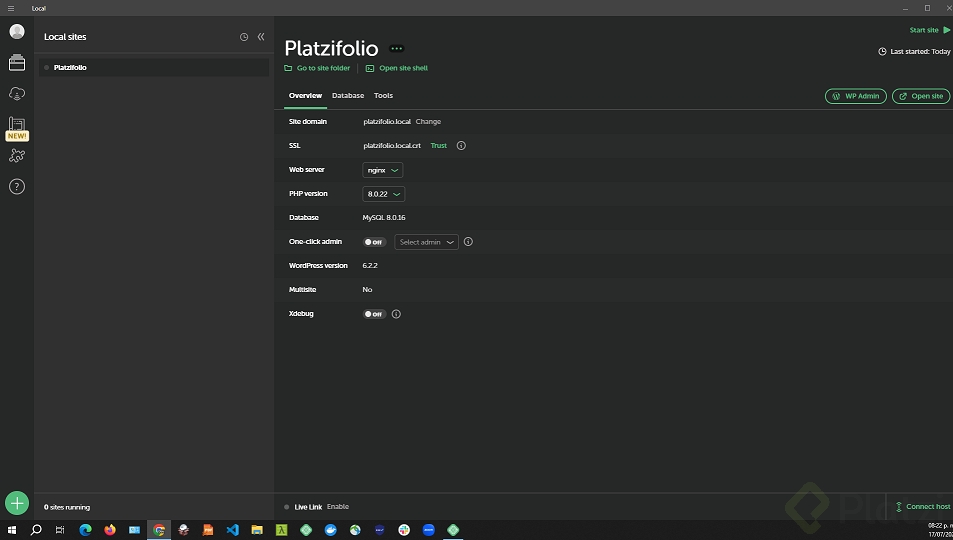The width and height of the screenshot is (953, 540).
Task: Click the platzifolio.local.crt text
Action: [392, 145]
